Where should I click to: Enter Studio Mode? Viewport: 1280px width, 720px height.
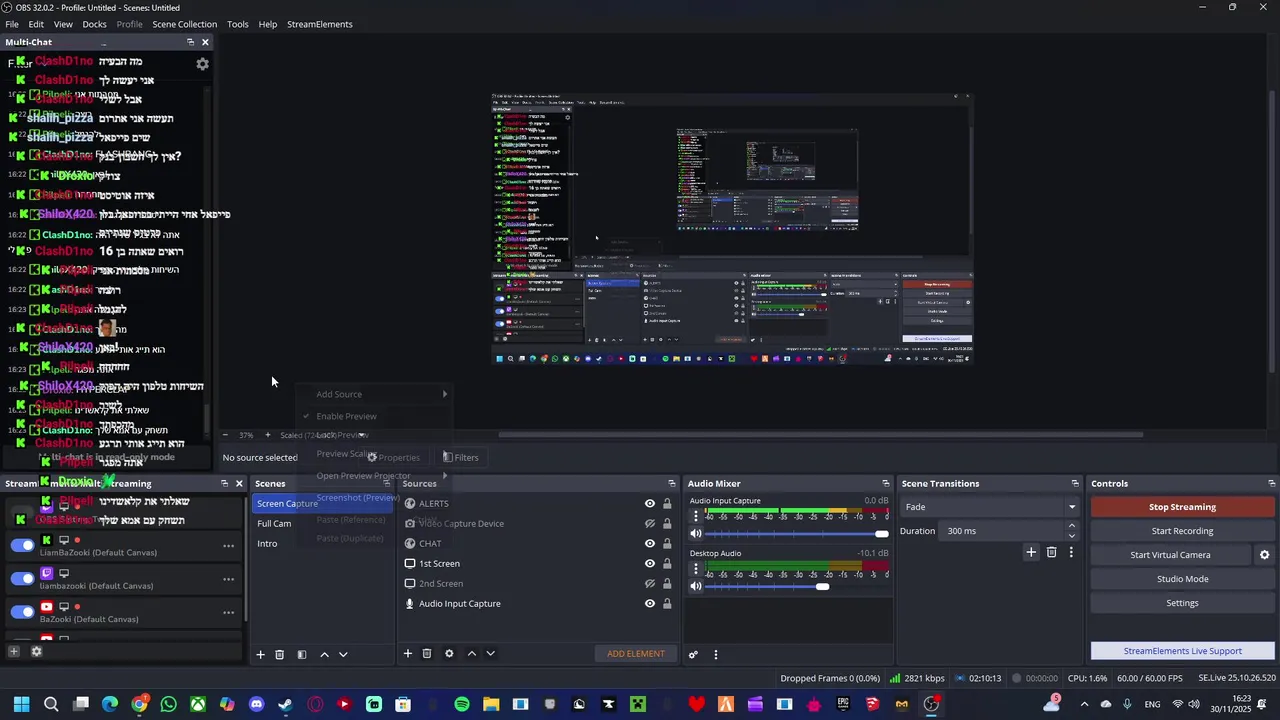[x=1182, y=579]
